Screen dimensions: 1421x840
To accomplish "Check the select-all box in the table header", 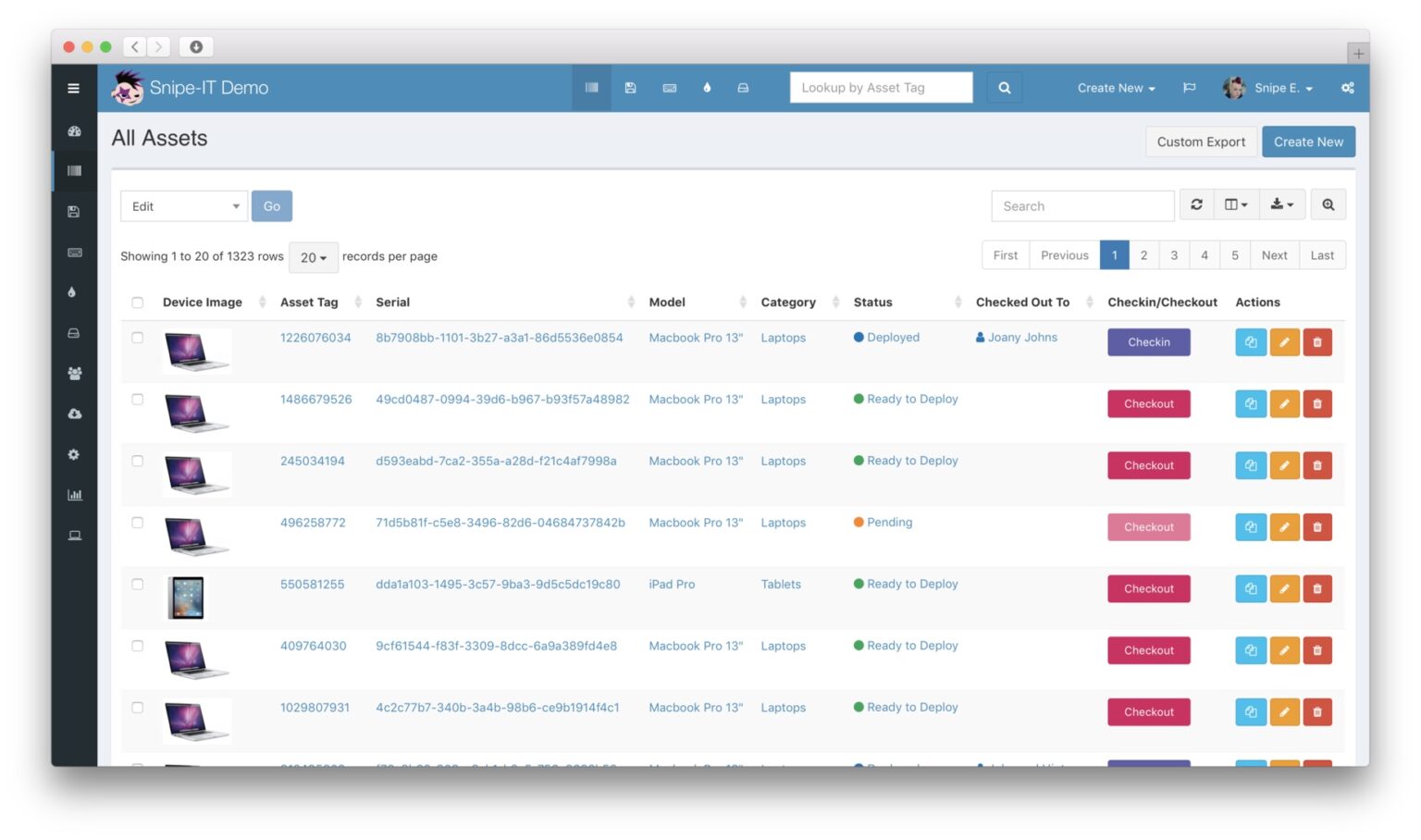I will coord(137,302).
